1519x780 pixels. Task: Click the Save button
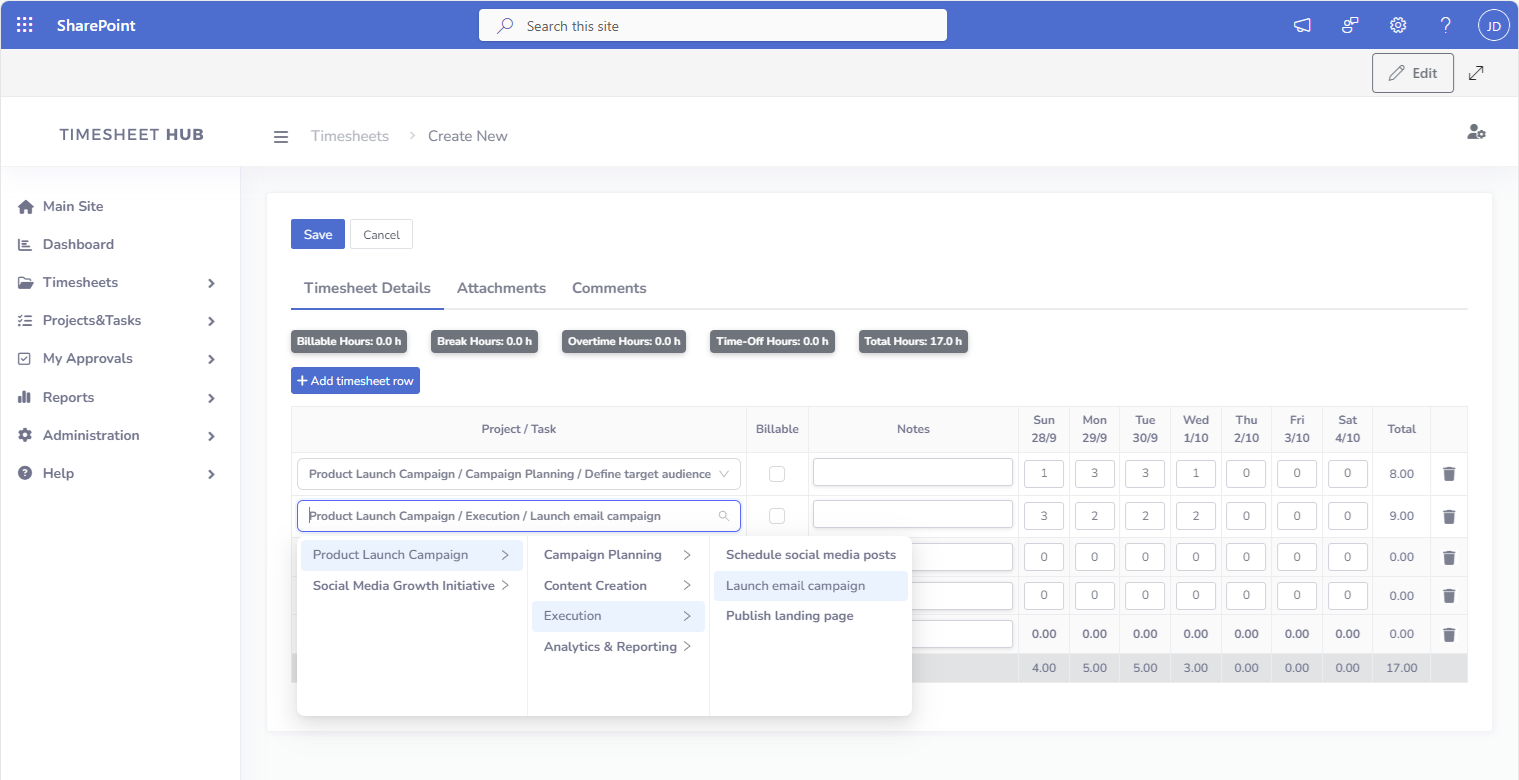317,234
